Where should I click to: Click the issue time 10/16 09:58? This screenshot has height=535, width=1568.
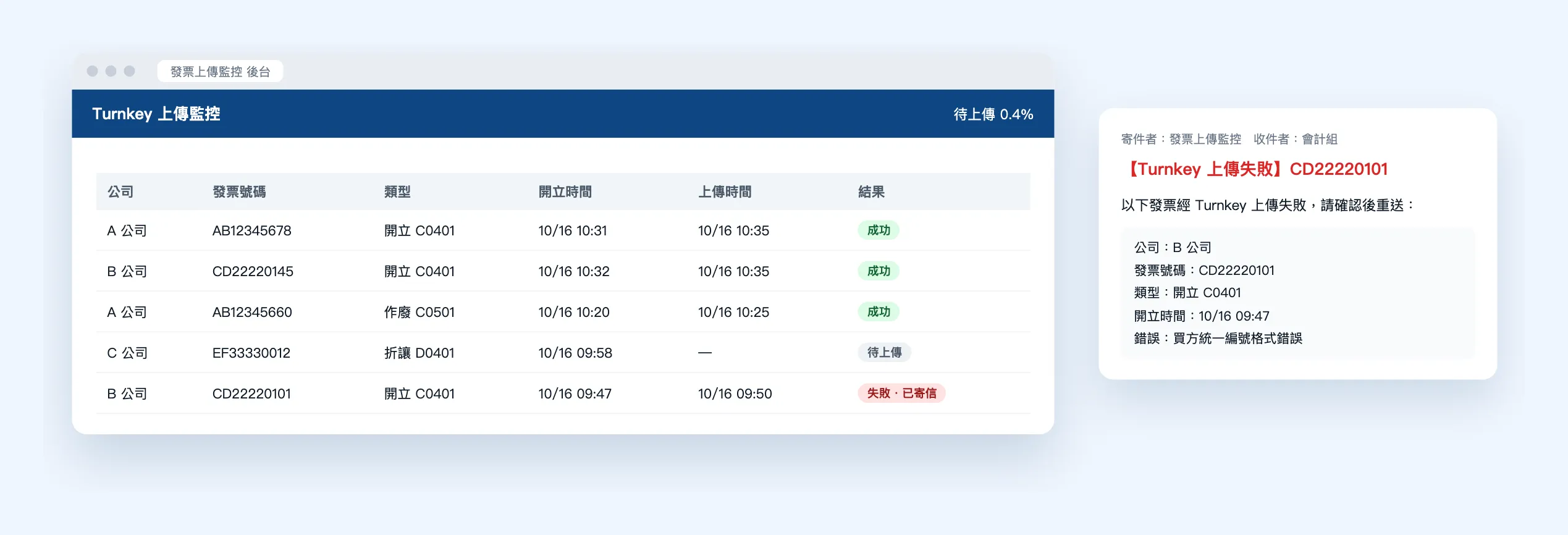click(x=575, y=353)
